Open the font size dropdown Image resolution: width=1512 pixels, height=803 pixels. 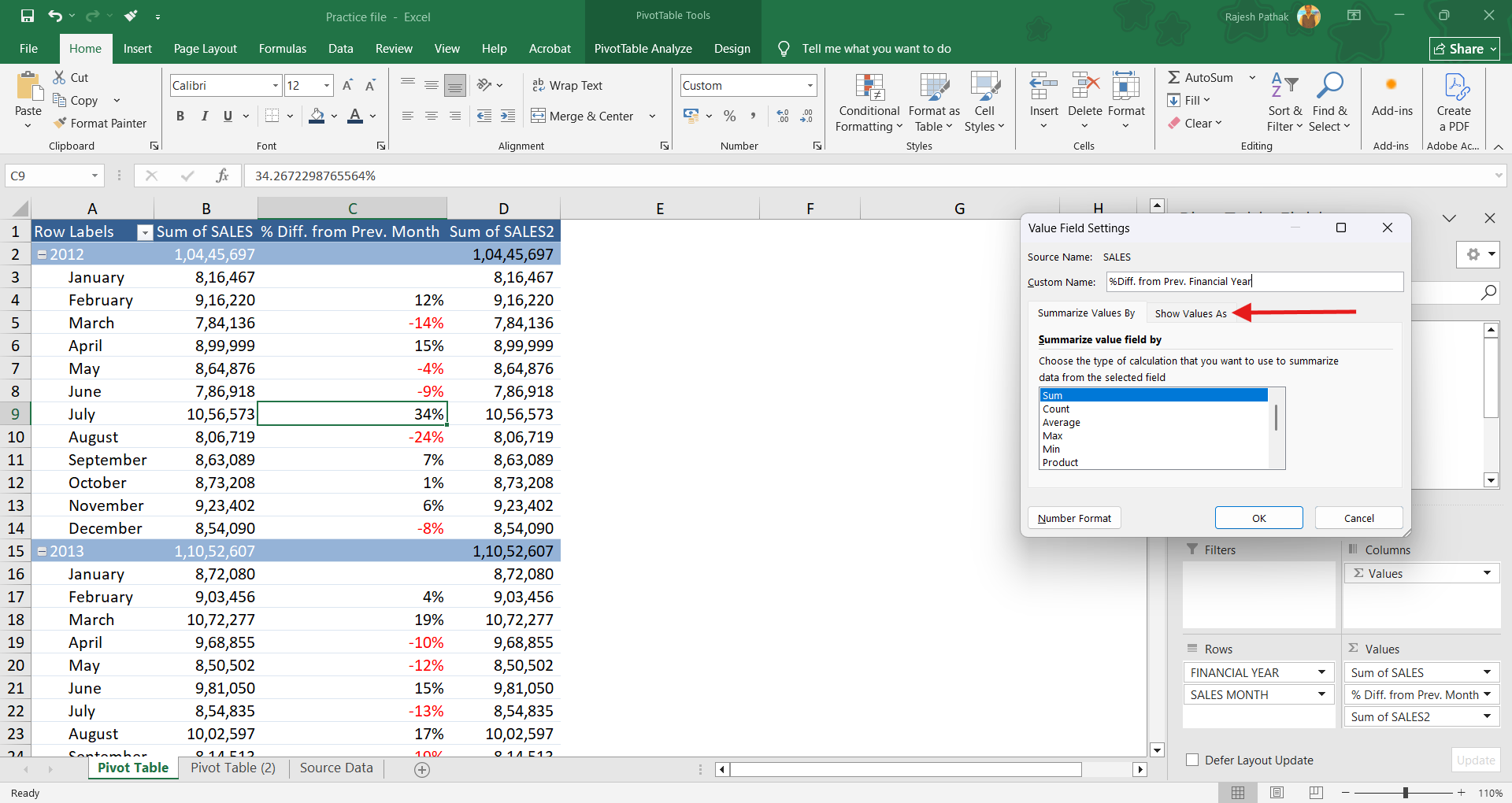click(x=326, y=85)
